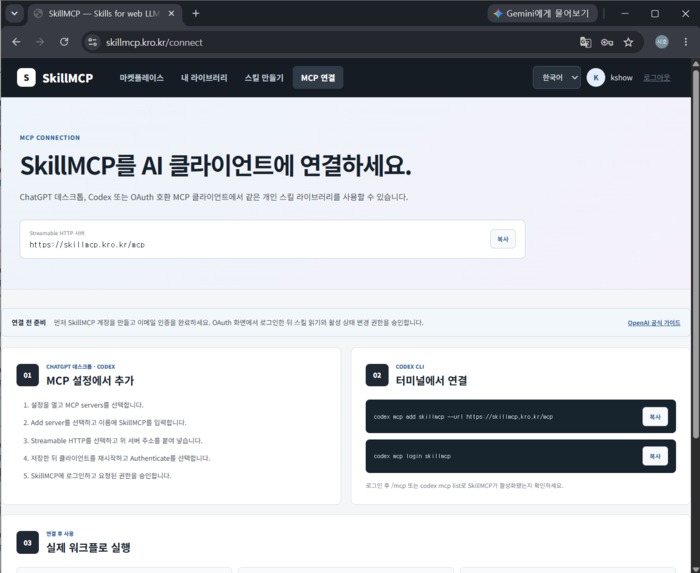Click the kshow username
Screen dimensions: 700x573
click(x=621, y=78)
